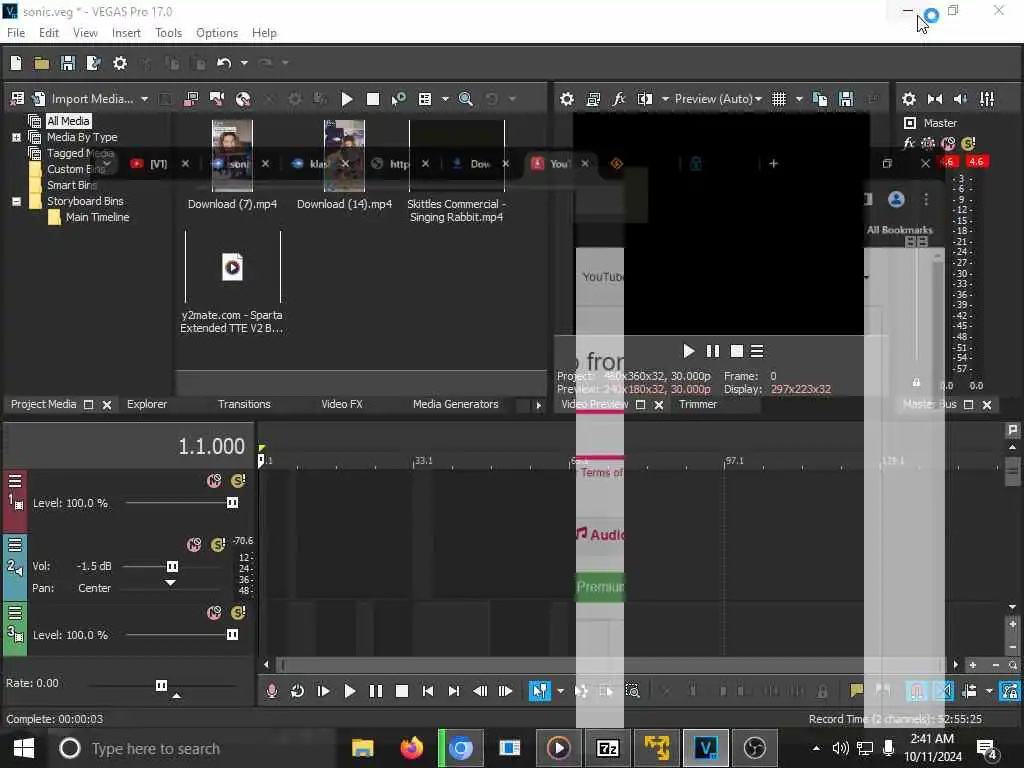Open the Tools menu
This screenshot has height=768, width=1024.
(x=168, y=33)
